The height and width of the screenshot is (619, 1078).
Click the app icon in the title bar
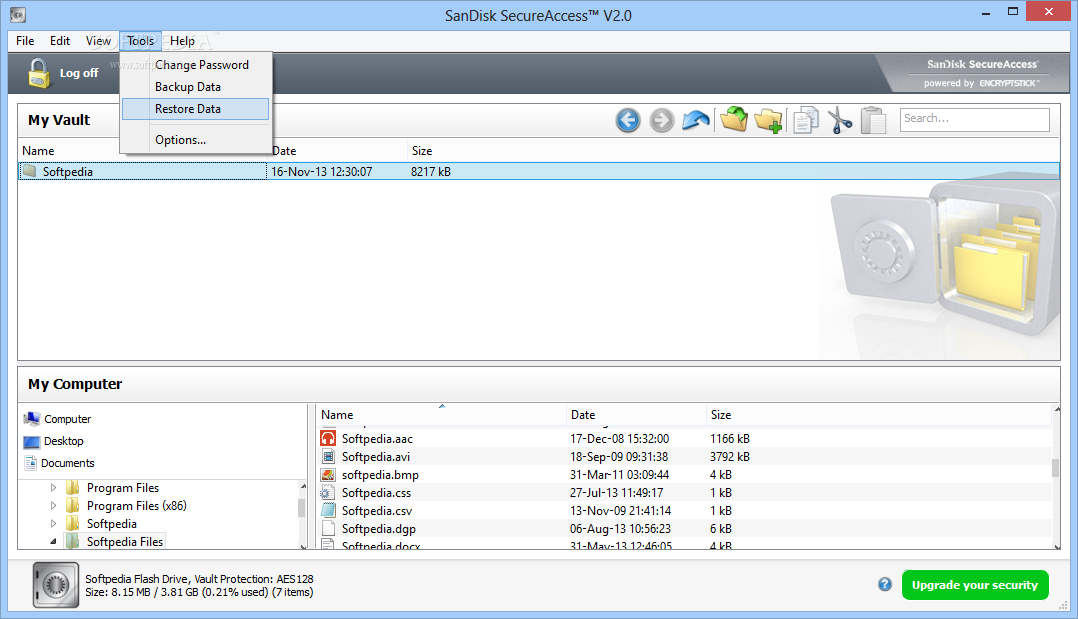pos(18,14)
